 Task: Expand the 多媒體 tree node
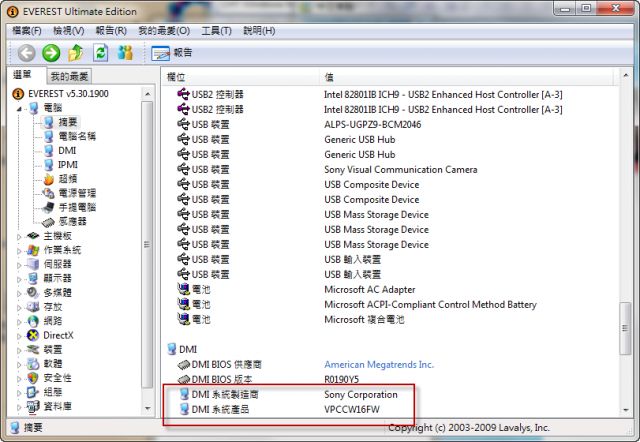(19, 293)
